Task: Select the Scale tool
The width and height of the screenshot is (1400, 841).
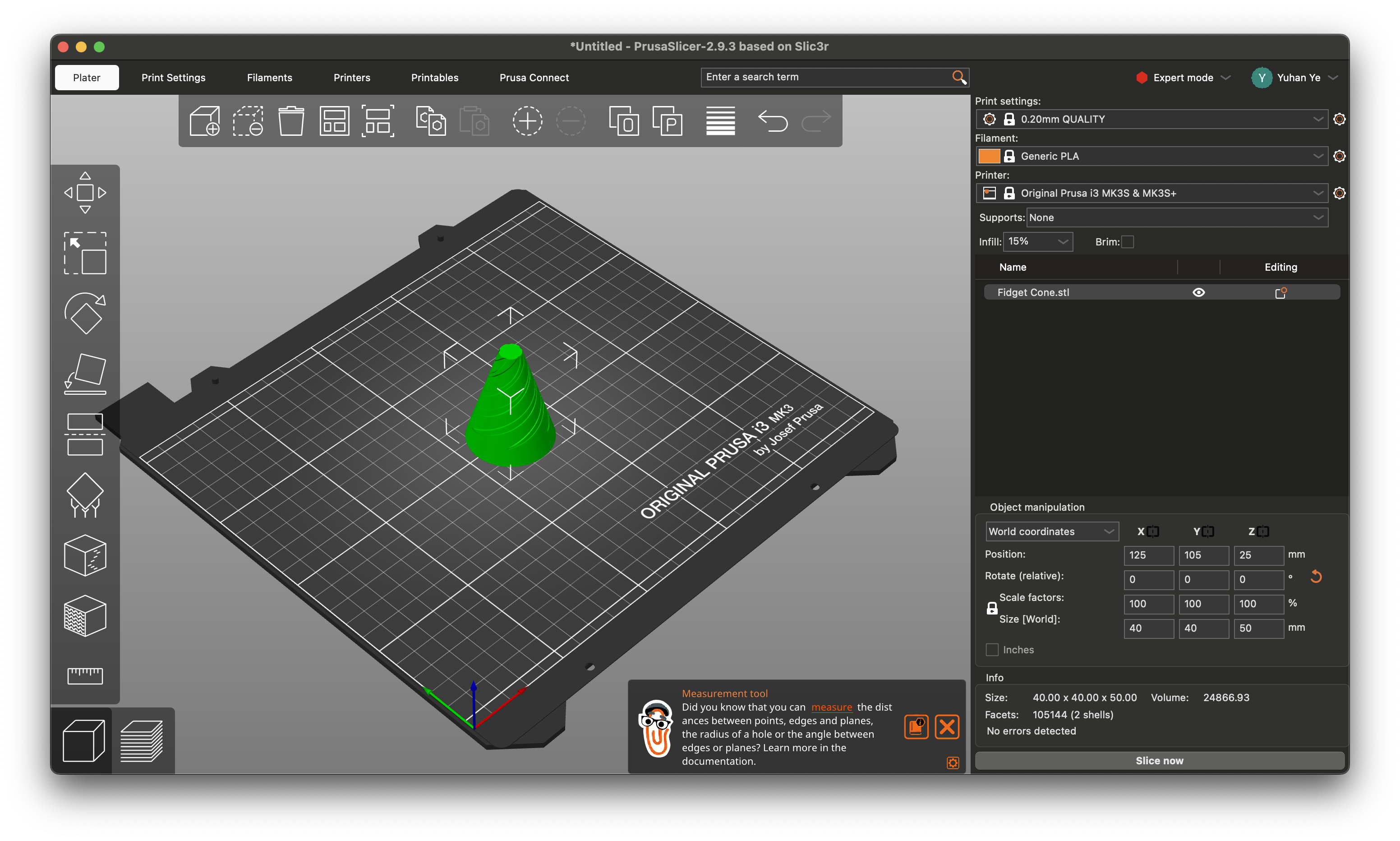Action: pos(85,253)
